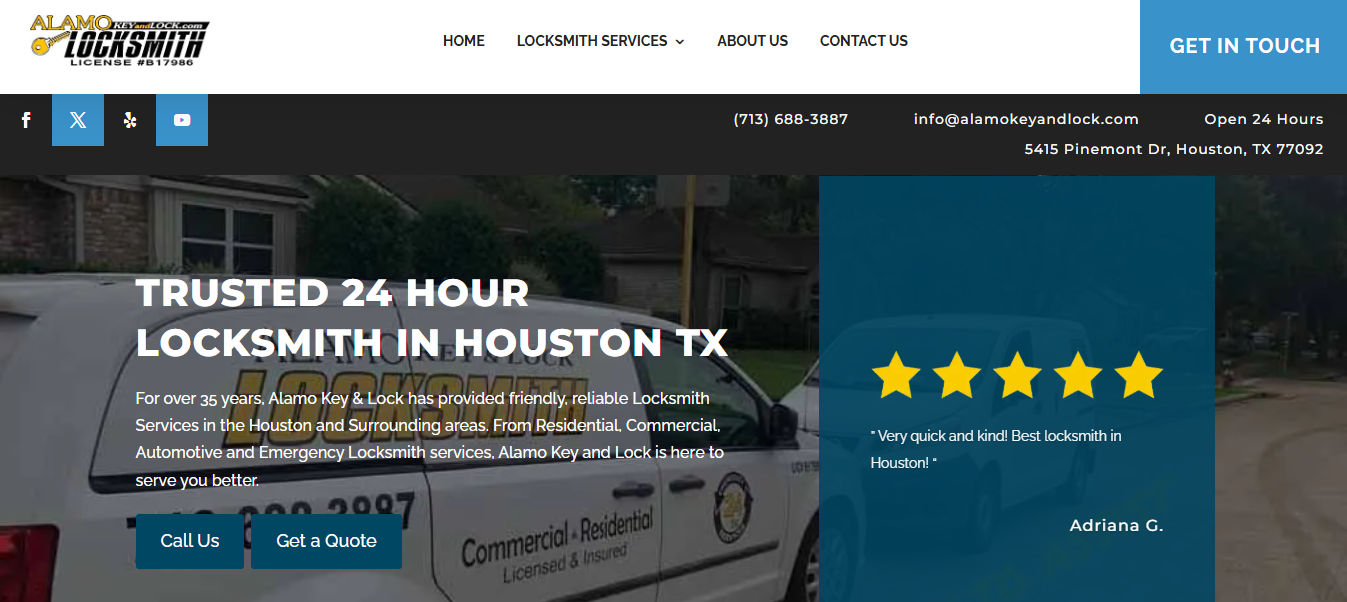The height and width of the screenshot is (602, 1347).
Task: Open the X (Twitter) social icon
Action: click(x=78, y=120)
